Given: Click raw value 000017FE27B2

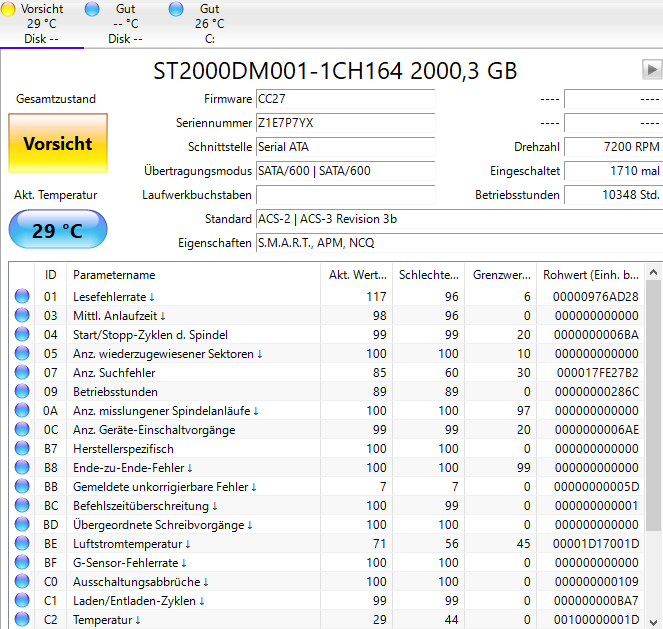Looking at the screenshot, I should click(x=598, y=373).
